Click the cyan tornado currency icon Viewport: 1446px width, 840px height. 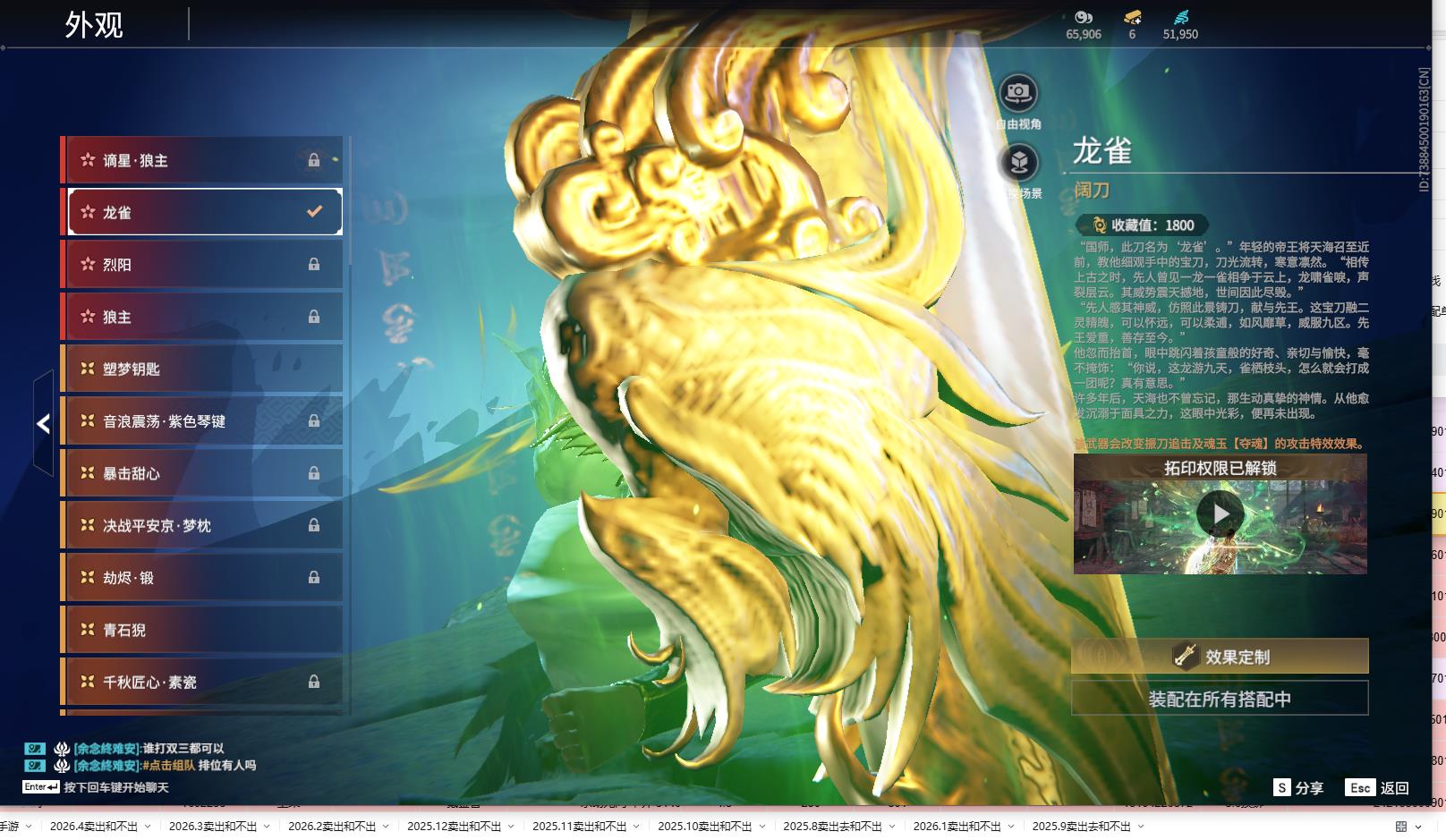click(1180, 17)
